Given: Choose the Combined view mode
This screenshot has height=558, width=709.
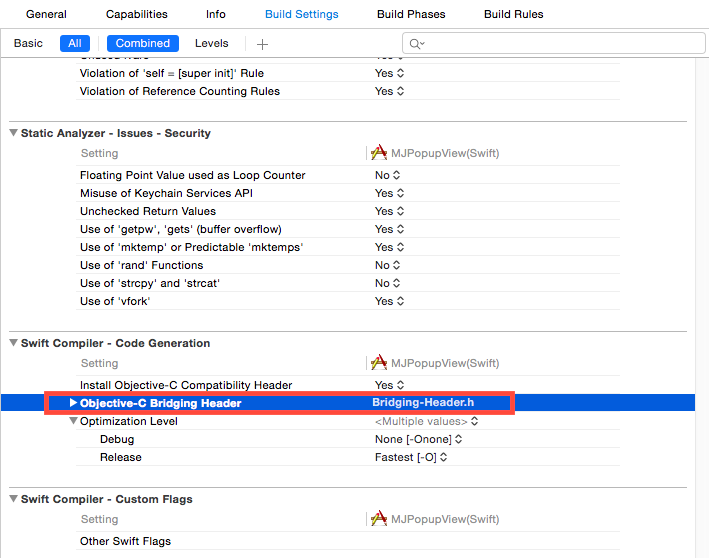Looking at the screenshot, I should (x=143, y=43).
